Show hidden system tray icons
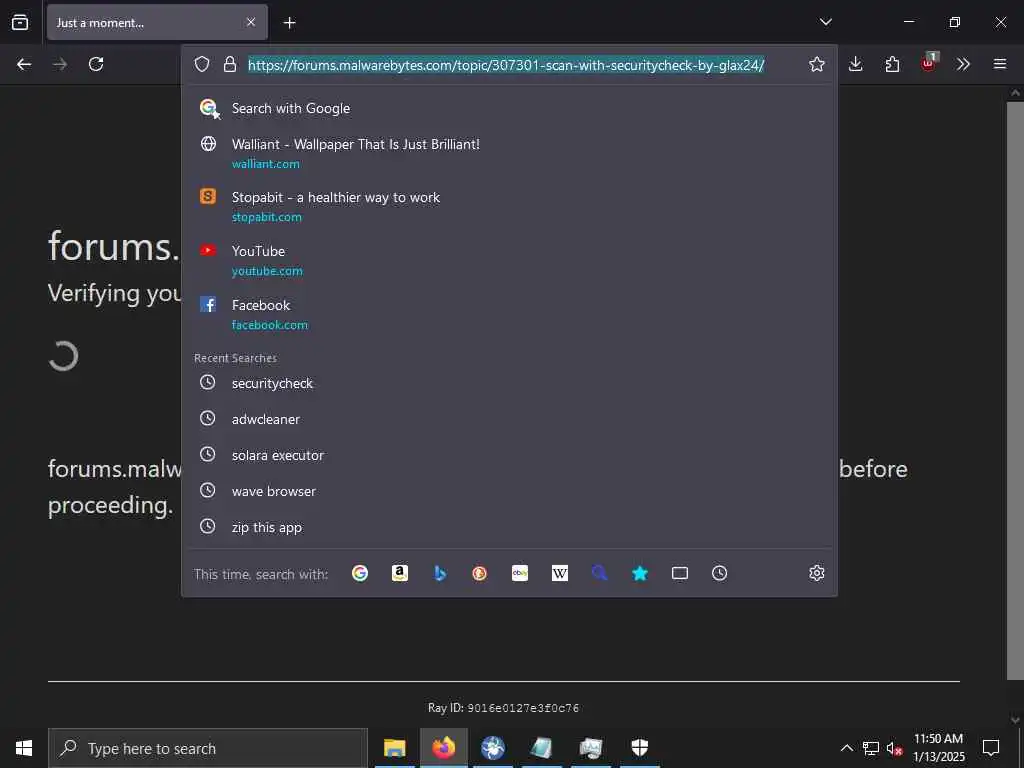This screenshot has height=768, width=1024. tap(846, 748)
